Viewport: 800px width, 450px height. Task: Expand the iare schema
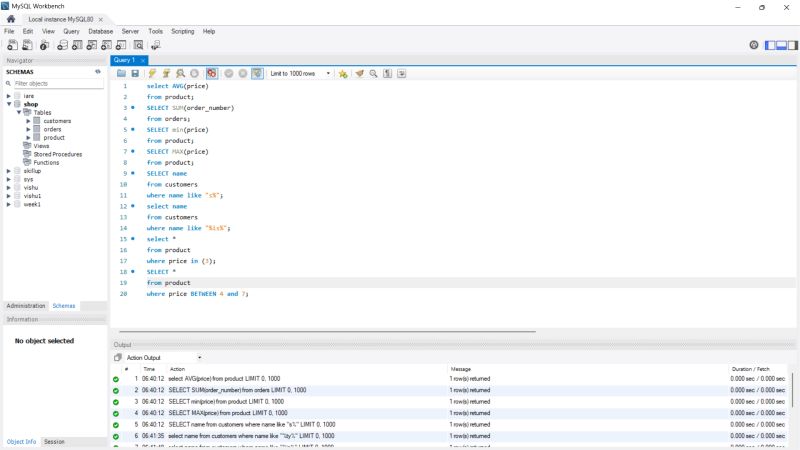(x=9, y=96)
